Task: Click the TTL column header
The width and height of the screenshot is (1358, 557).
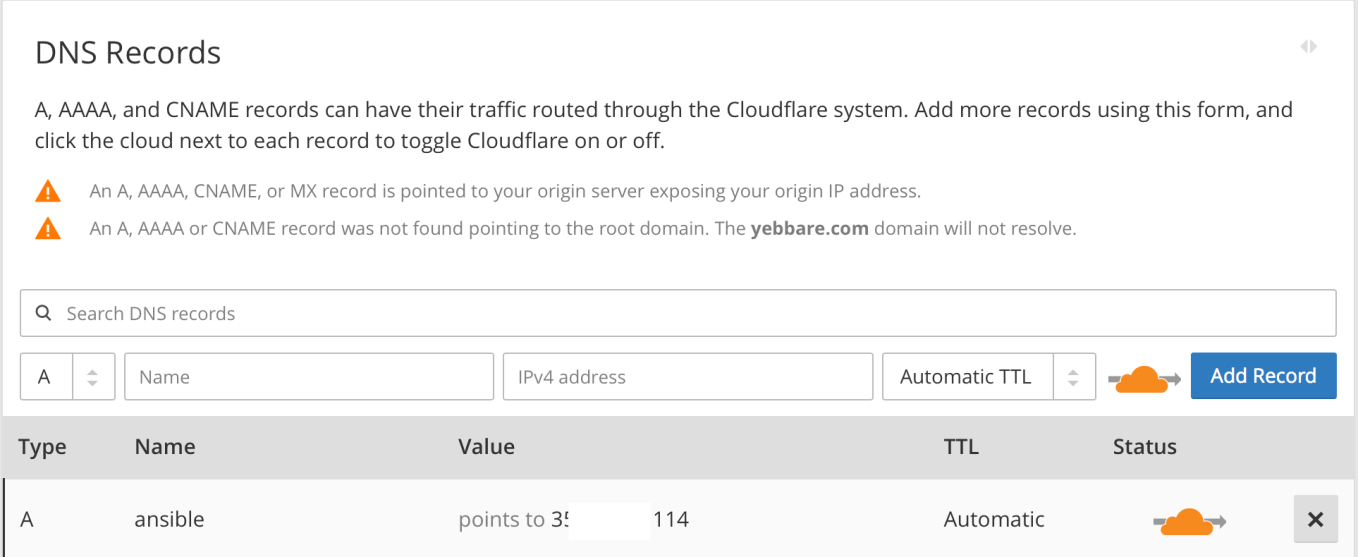Action: 961,447
